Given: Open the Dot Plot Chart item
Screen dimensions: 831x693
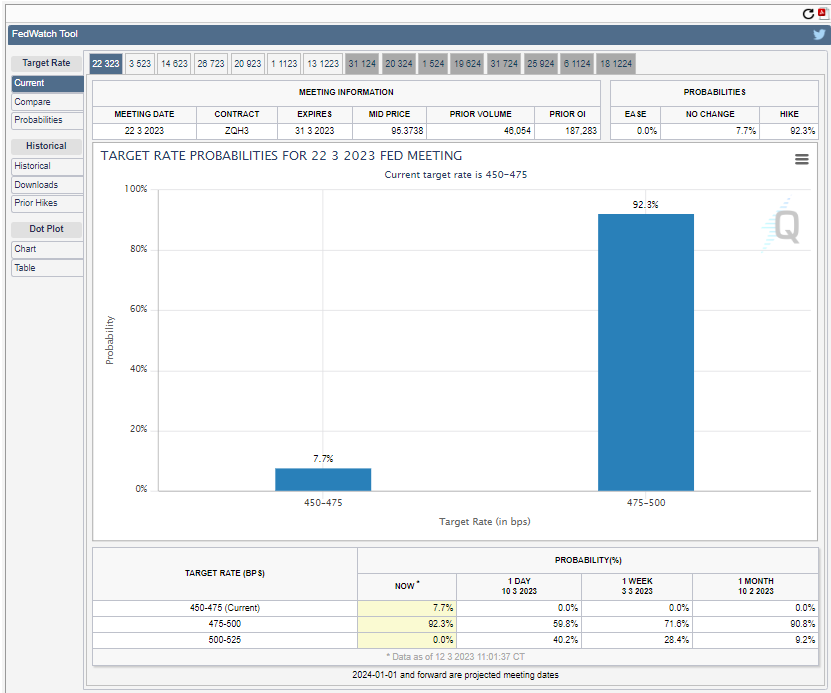Looking at the screenshot, I should (x=47, y=249).
